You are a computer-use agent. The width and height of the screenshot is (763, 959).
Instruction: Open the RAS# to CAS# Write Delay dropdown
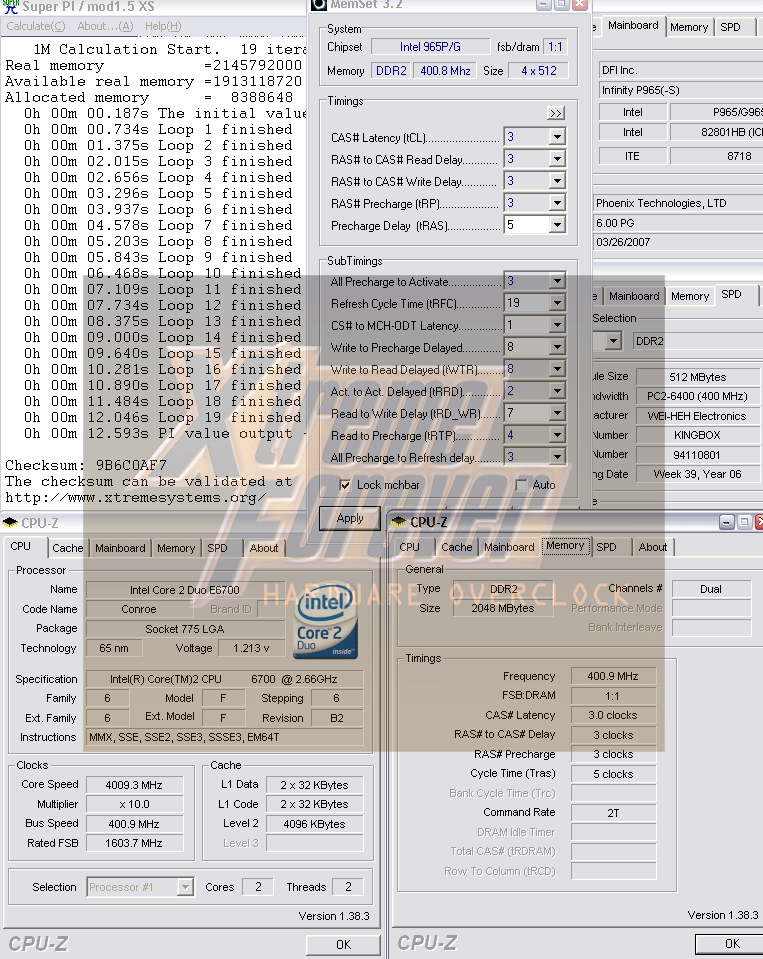click(557, 181)
